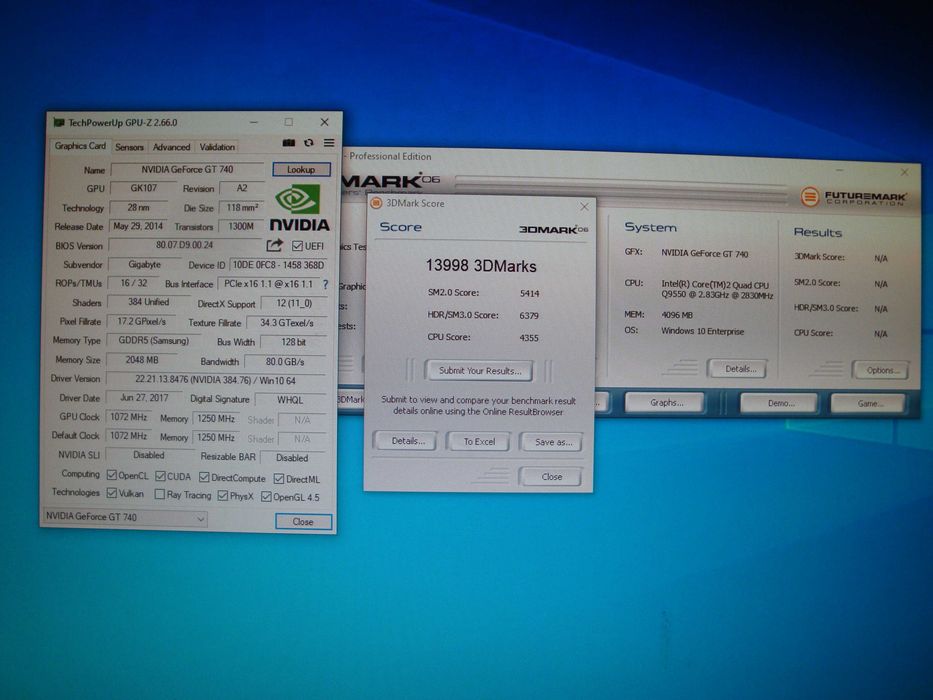Toggle the OpenGL 4.5 checkbox
933x700 pixels.
(x=266, y=496)
